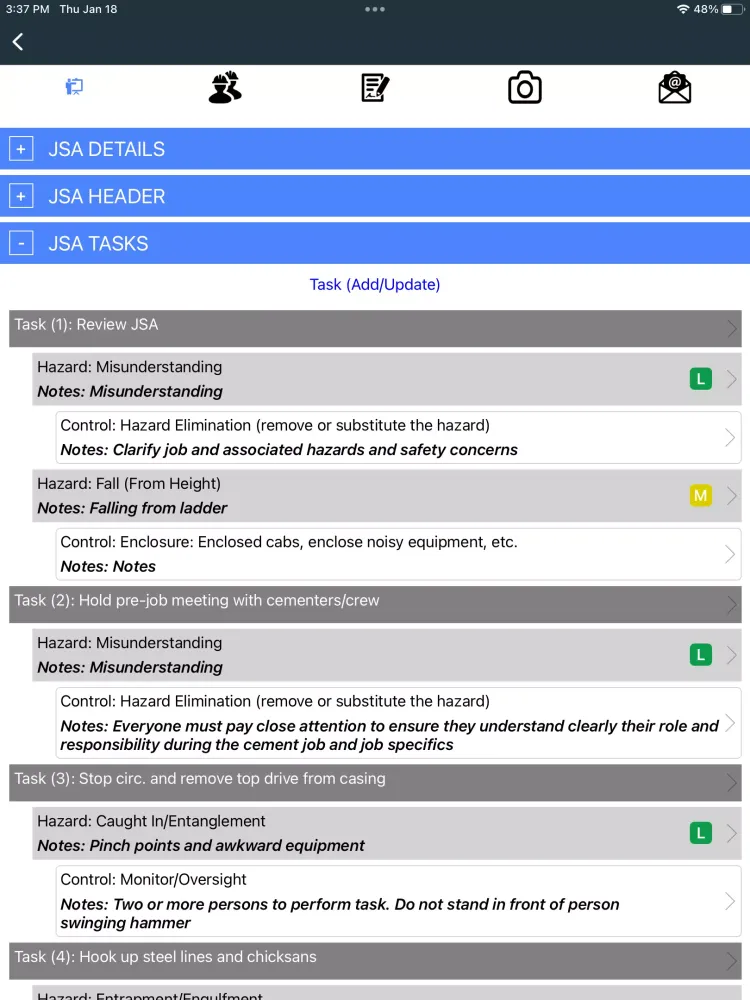Open chevron on 'Clarify job' control row
Image resolution: width=750 pixels, height=1000 pixels.
[x=730, y=438]
